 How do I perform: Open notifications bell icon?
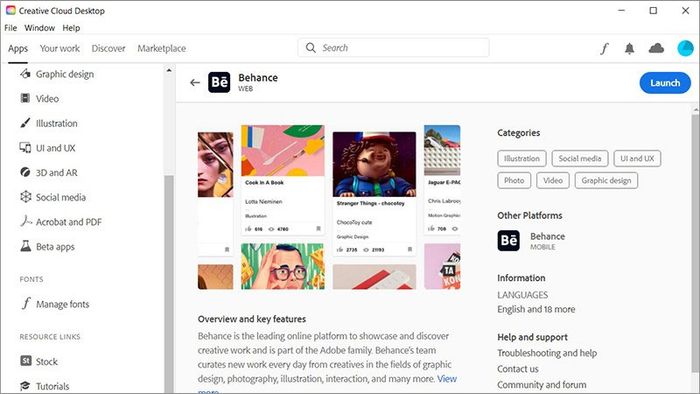coord(629,48)
